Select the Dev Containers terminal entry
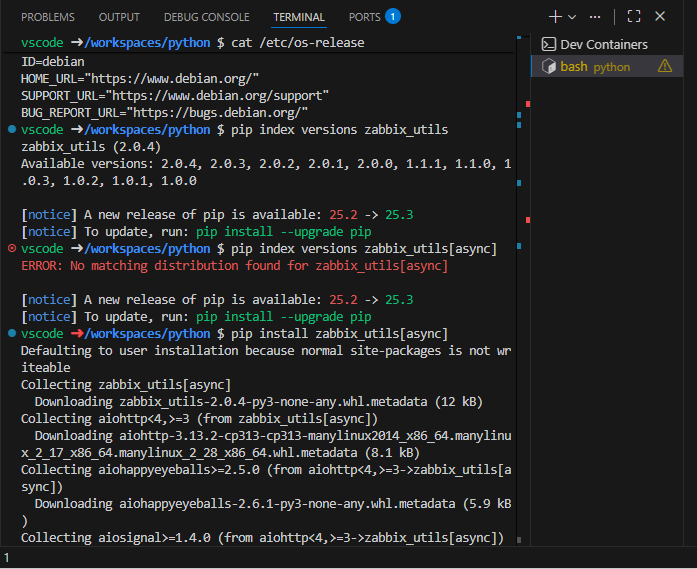The image size is (697, 569). pyautogui.click(x=607, y=44)
